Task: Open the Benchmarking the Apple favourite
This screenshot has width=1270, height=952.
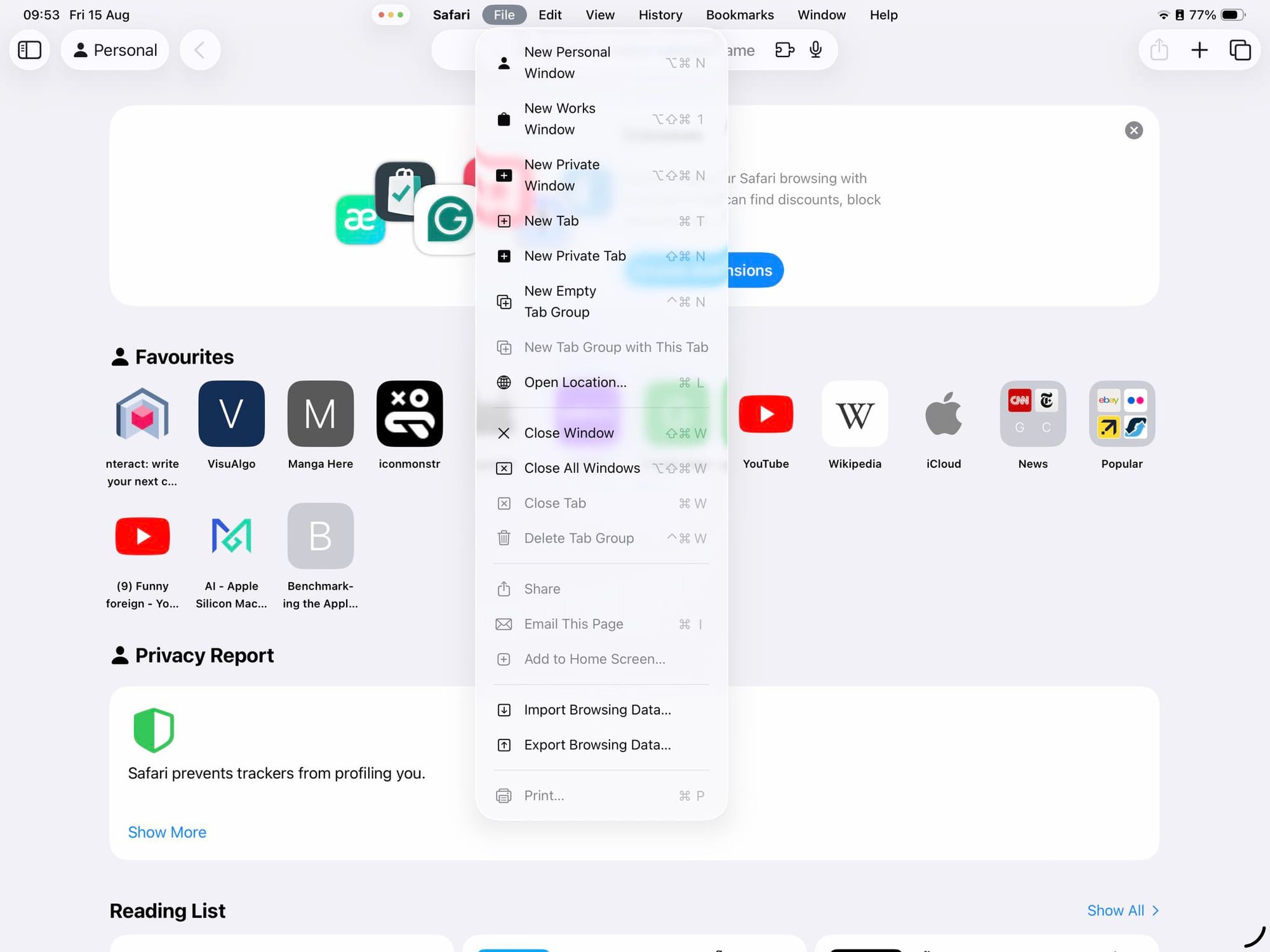Action: pos(320,536)
